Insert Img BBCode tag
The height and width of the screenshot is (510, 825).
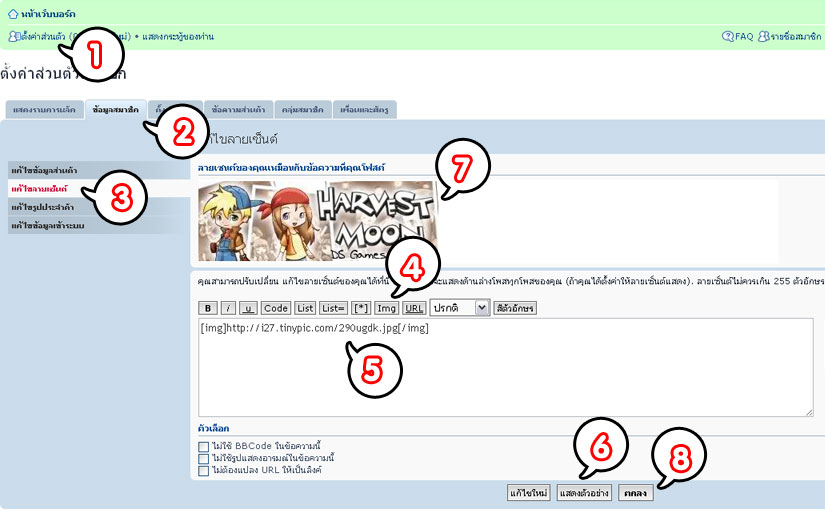386,308
